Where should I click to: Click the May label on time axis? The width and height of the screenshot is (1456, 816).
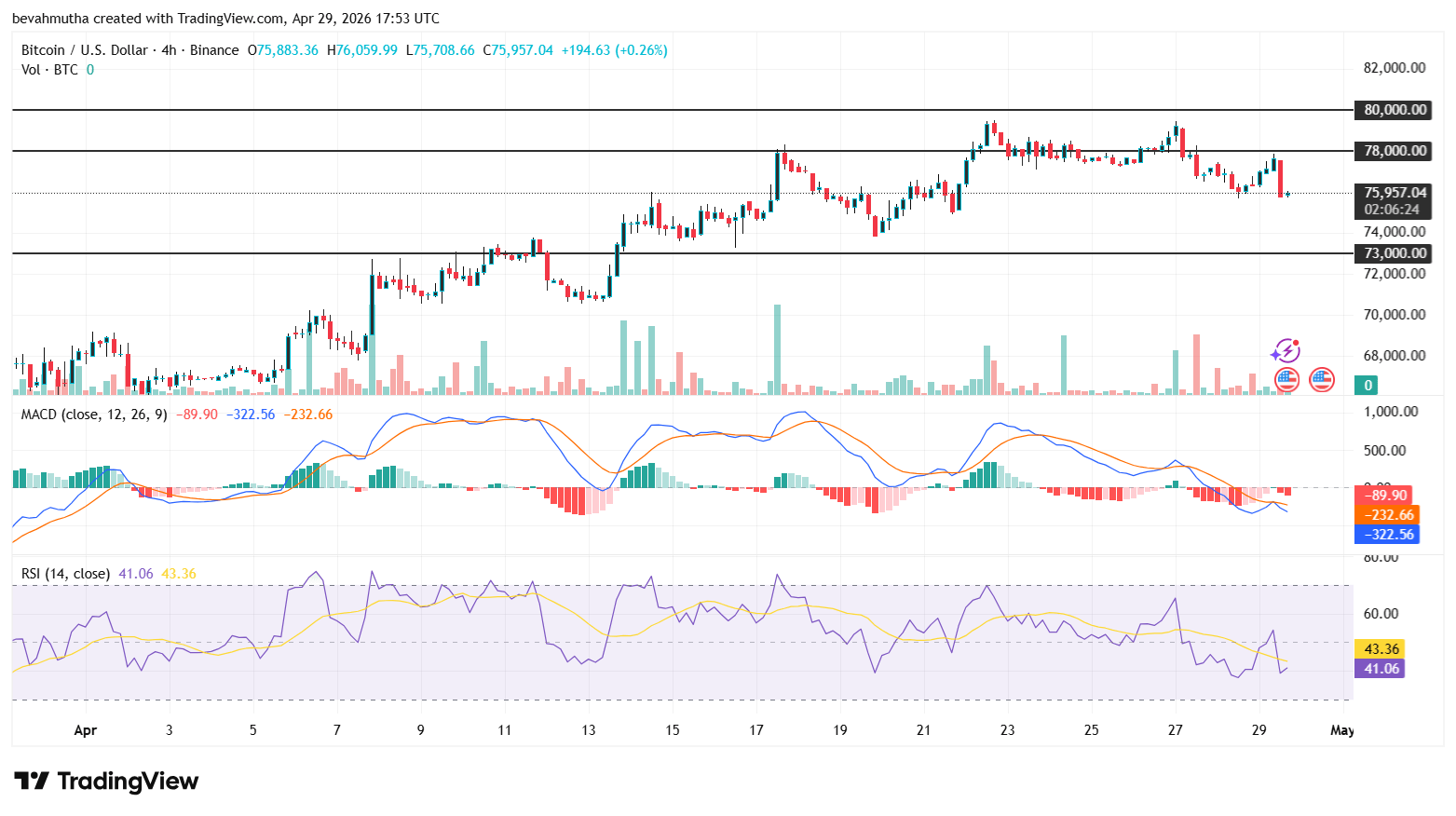click(x=1341, y=730)
